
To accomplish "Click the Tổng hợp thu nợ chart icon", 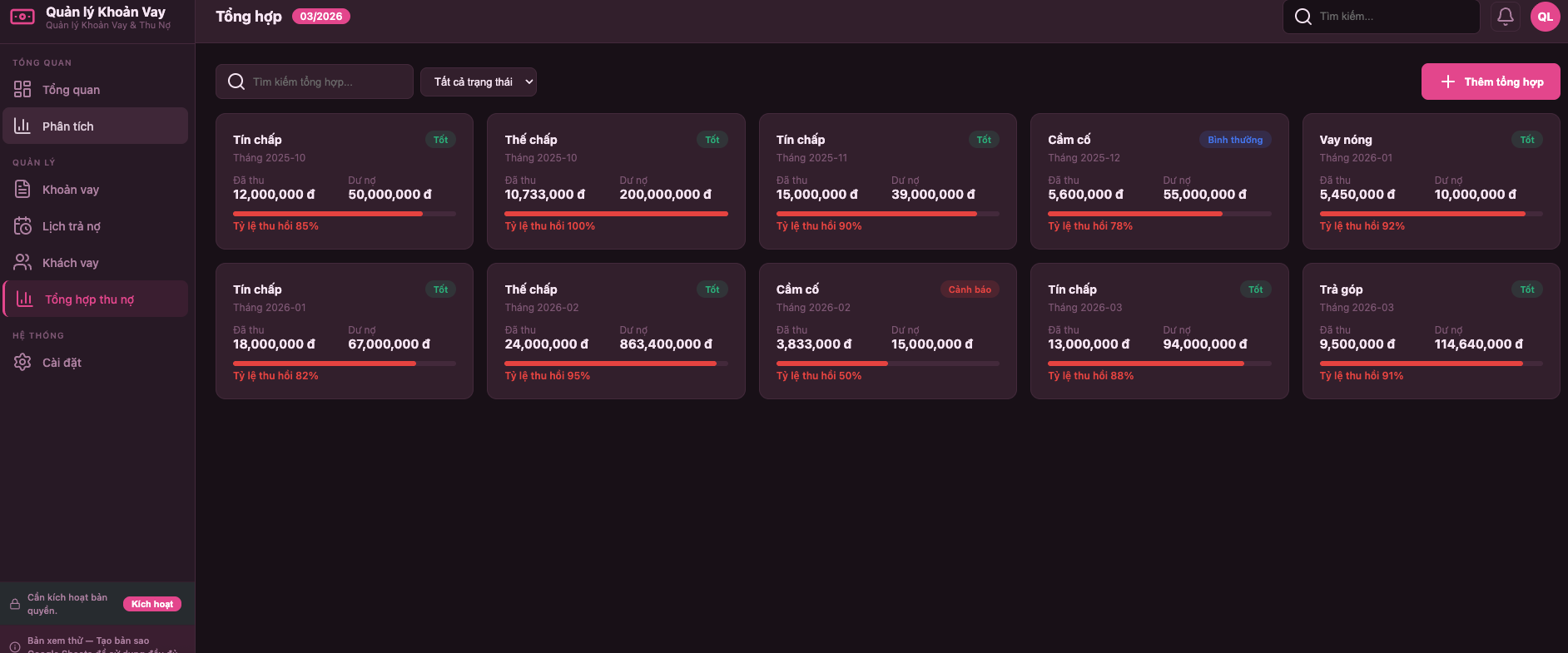I will tap(23, 299).
